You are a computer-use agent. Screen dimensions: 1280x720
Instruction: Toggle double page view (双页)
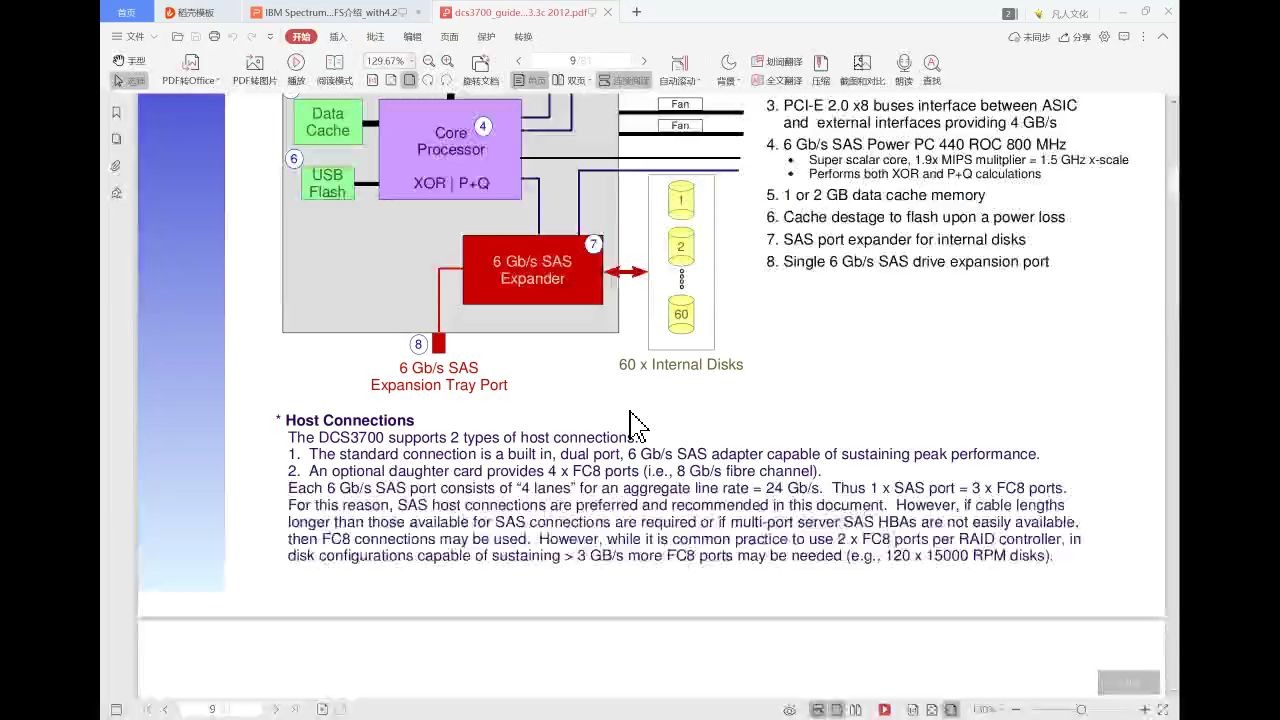pos(570,80)
